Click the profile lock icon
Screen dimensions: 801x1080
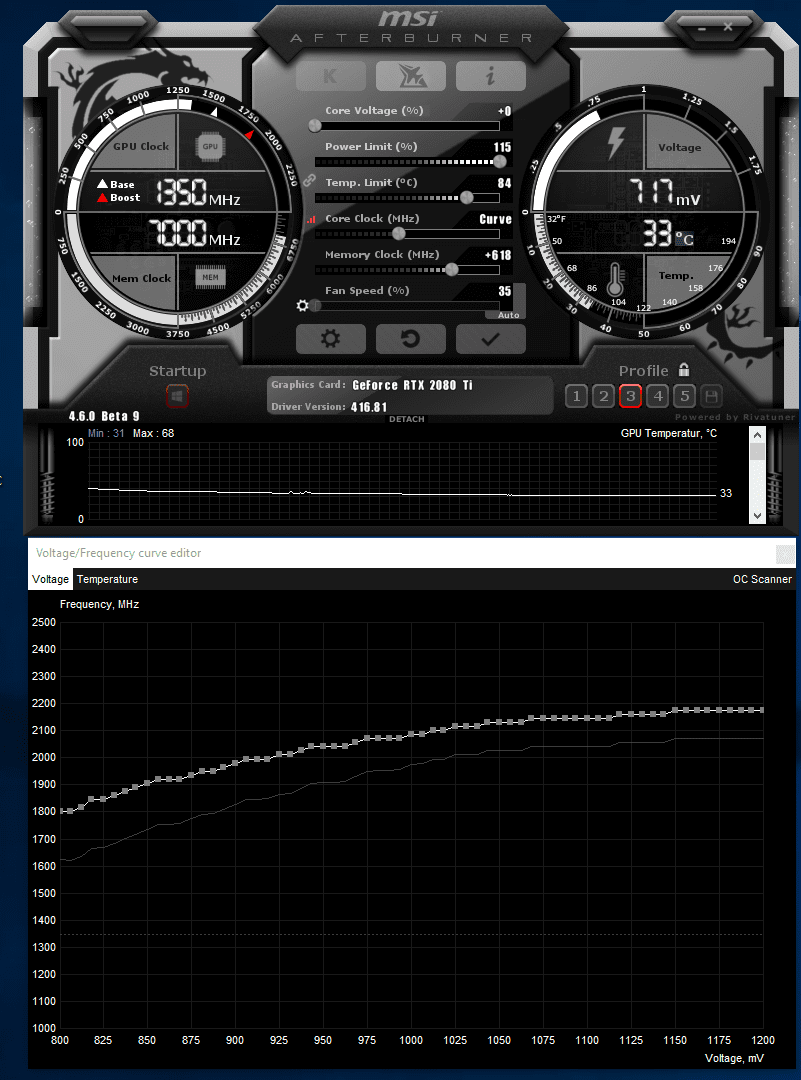[684, 370]
